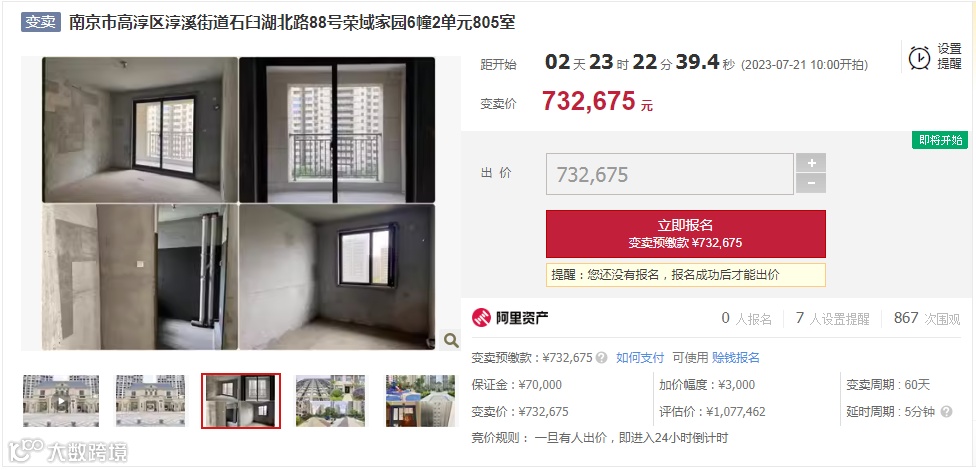This screenshot has height=470, width=976.
Task: Select the aerial residential complex thumbnail
Action: (x=331, y=401)
